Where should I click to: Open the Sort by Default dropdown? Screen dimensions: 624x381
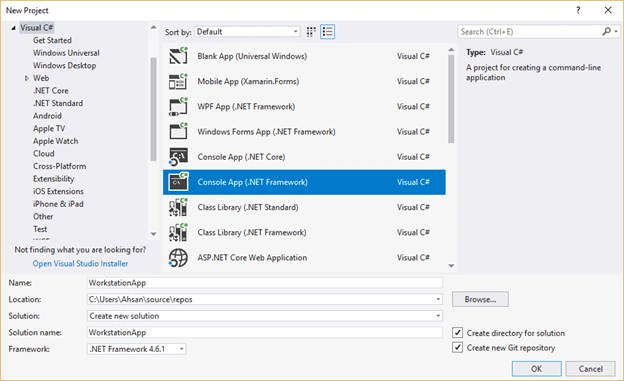[x=247, y=32]
